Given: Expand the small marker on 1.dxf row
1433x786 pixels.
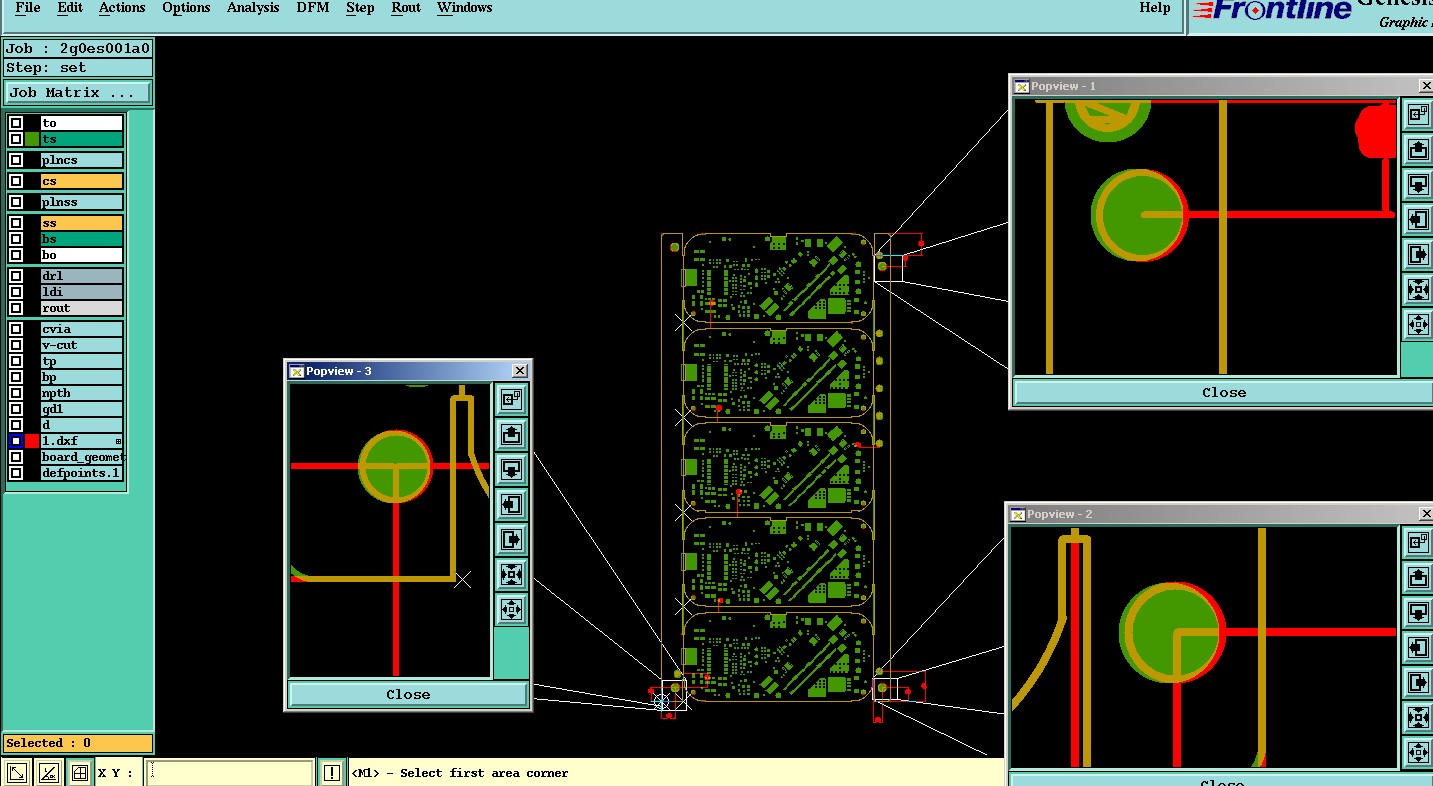Looking at the screenshot, I should [119, 441].
